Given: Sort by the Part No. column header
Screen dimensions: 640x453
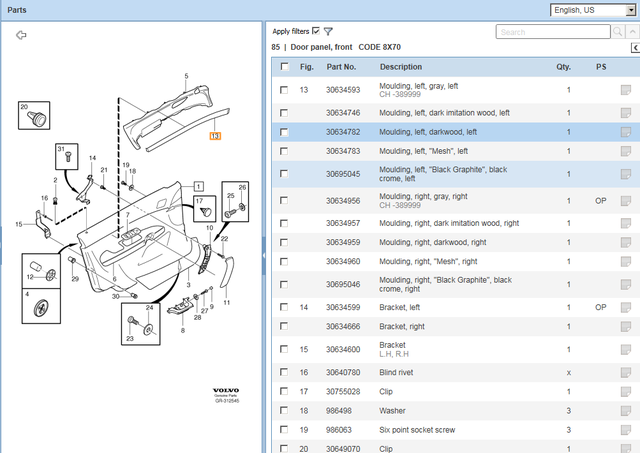Looking at the screenshot, I should tap(341, 67).
